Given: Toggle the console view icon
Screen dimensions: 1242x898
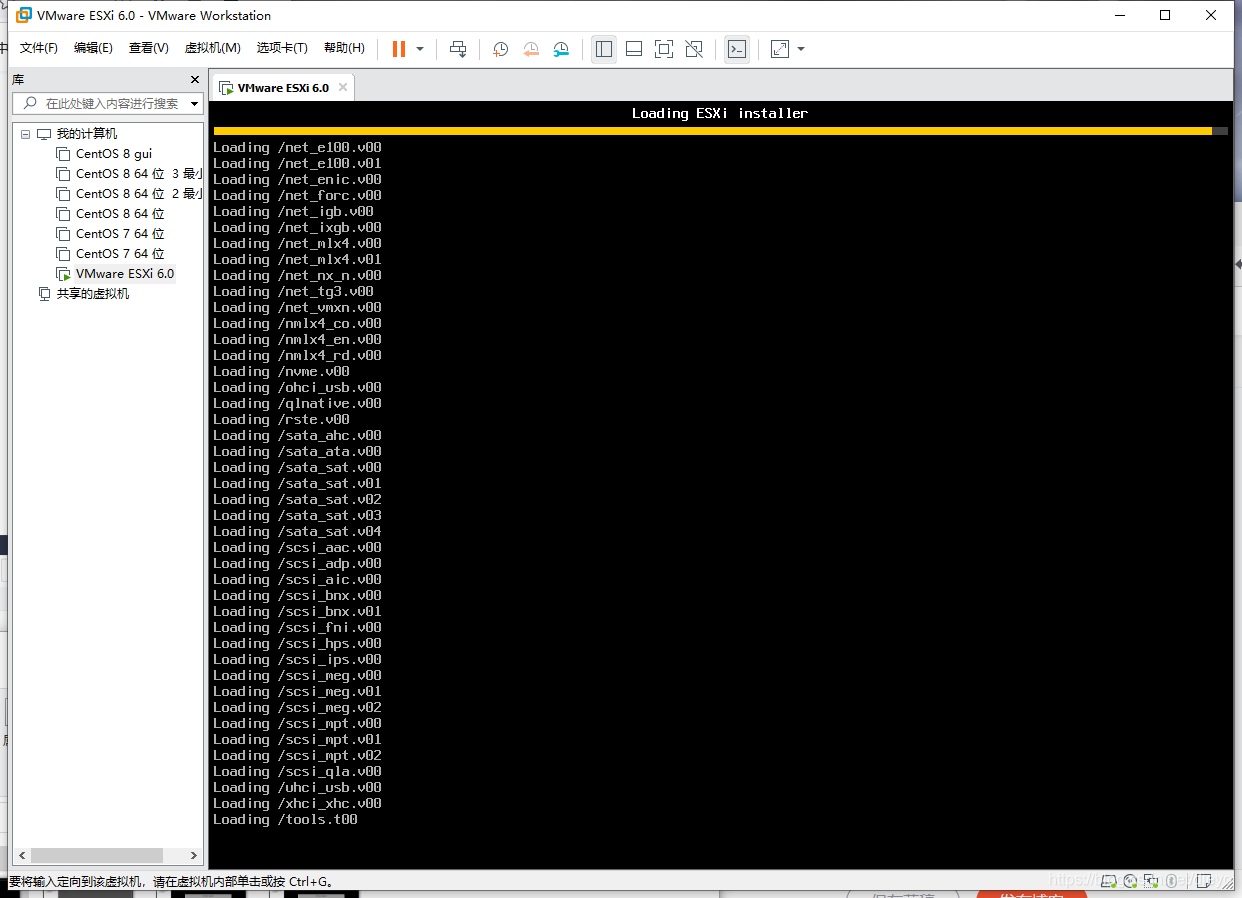Looking at the screenshot, I should coord(737,49).
